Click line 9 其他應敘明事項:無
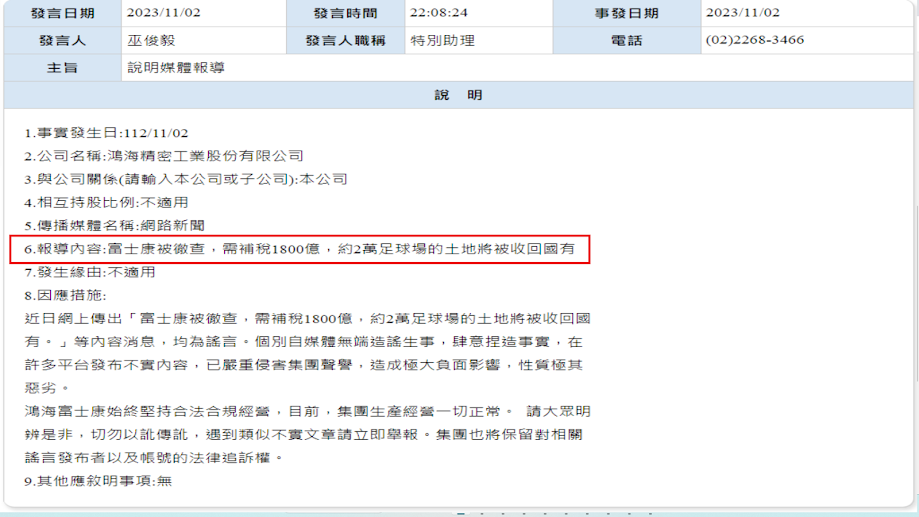The height and width of the screenshot is (517, 919). click(98, 481)
